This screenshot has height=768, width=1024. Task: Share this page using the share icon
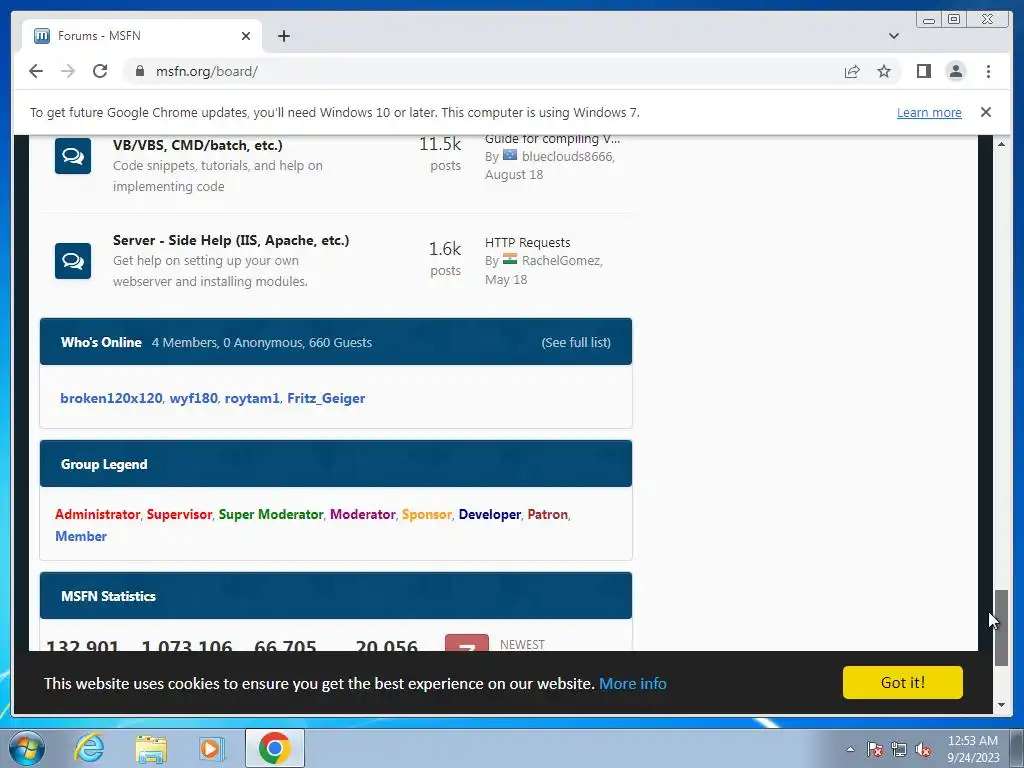pyautogui.click(x=852, y=71)
